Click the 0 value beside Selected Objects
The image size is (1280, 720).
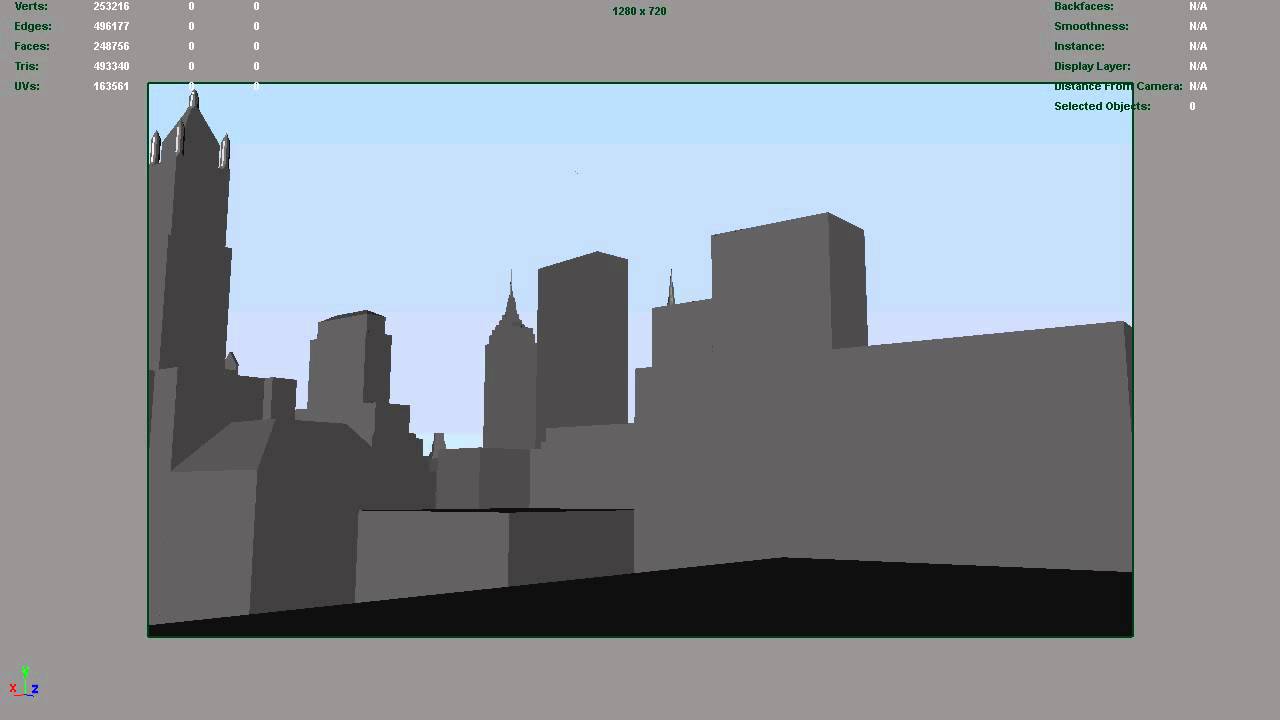(x=1192, y=106)
